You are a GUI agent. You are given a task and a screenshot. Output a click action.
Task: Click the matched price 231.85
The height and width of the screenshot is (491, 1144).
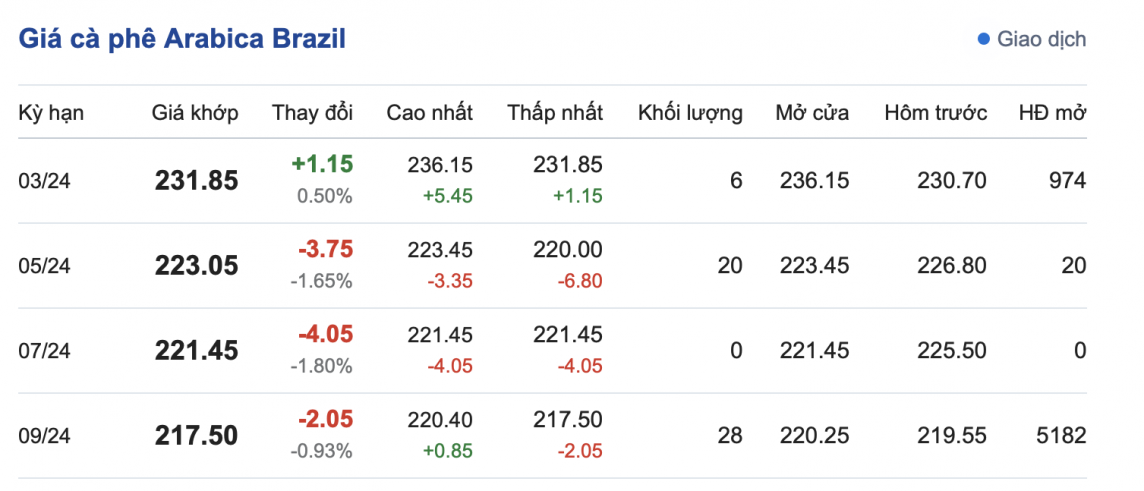click(197, 181)
